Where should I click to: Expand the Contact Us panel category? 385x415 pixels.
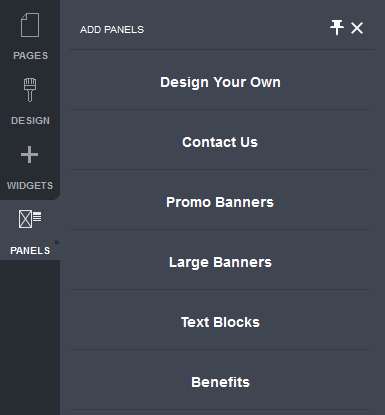[220, 142]
